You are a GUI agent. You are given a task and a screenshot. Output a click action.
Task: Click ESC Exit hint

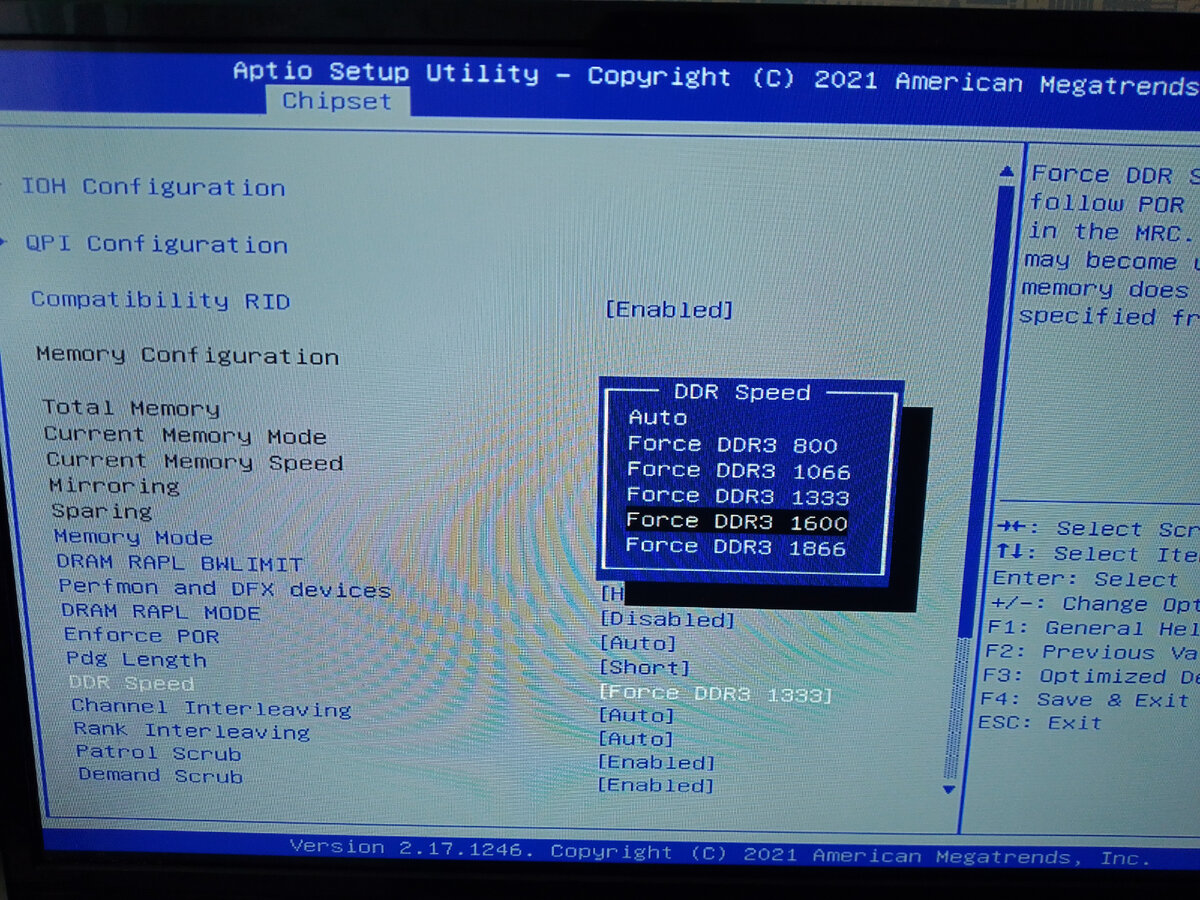[x=1040, y=723]
